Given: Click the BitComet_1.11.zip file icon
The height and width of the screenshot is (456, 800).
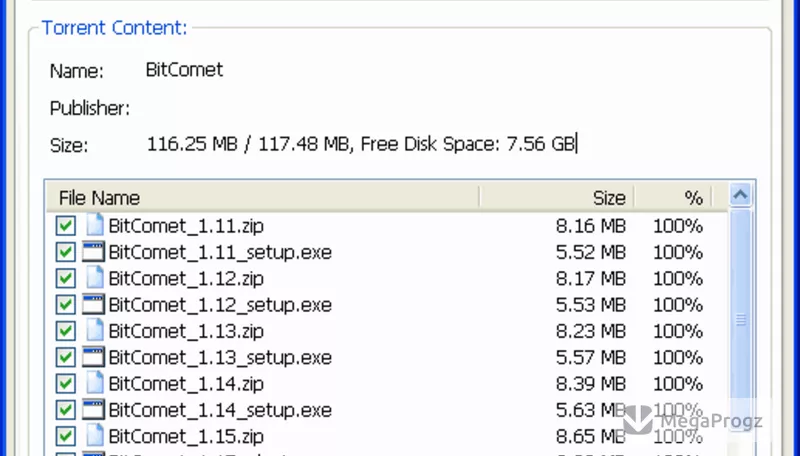Looking at the screenshot, I should [x=94, y=225].
